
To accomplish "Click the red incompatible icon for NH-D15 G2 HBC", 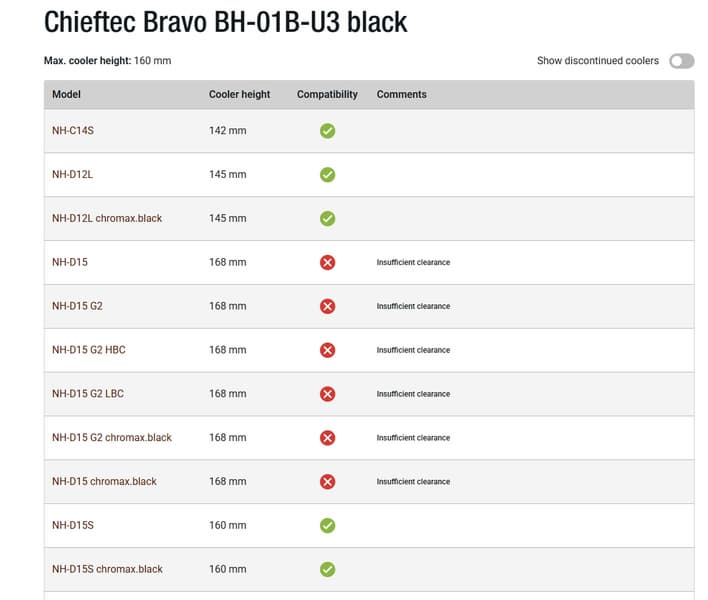I will [327, 350].
